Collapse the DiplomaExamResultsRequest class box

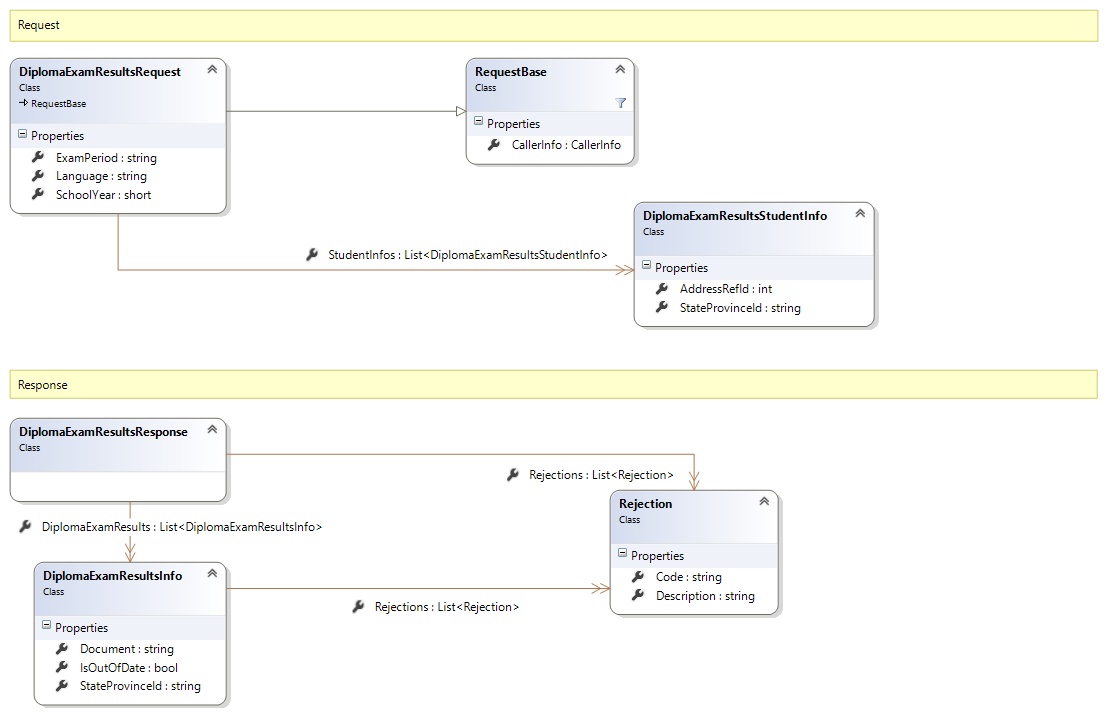coord(212,70)
